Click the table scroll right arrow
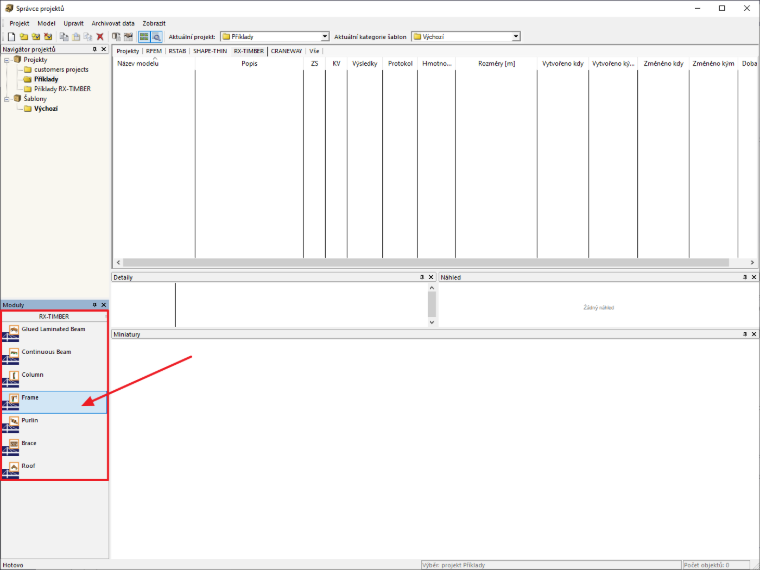 point(752,262)
